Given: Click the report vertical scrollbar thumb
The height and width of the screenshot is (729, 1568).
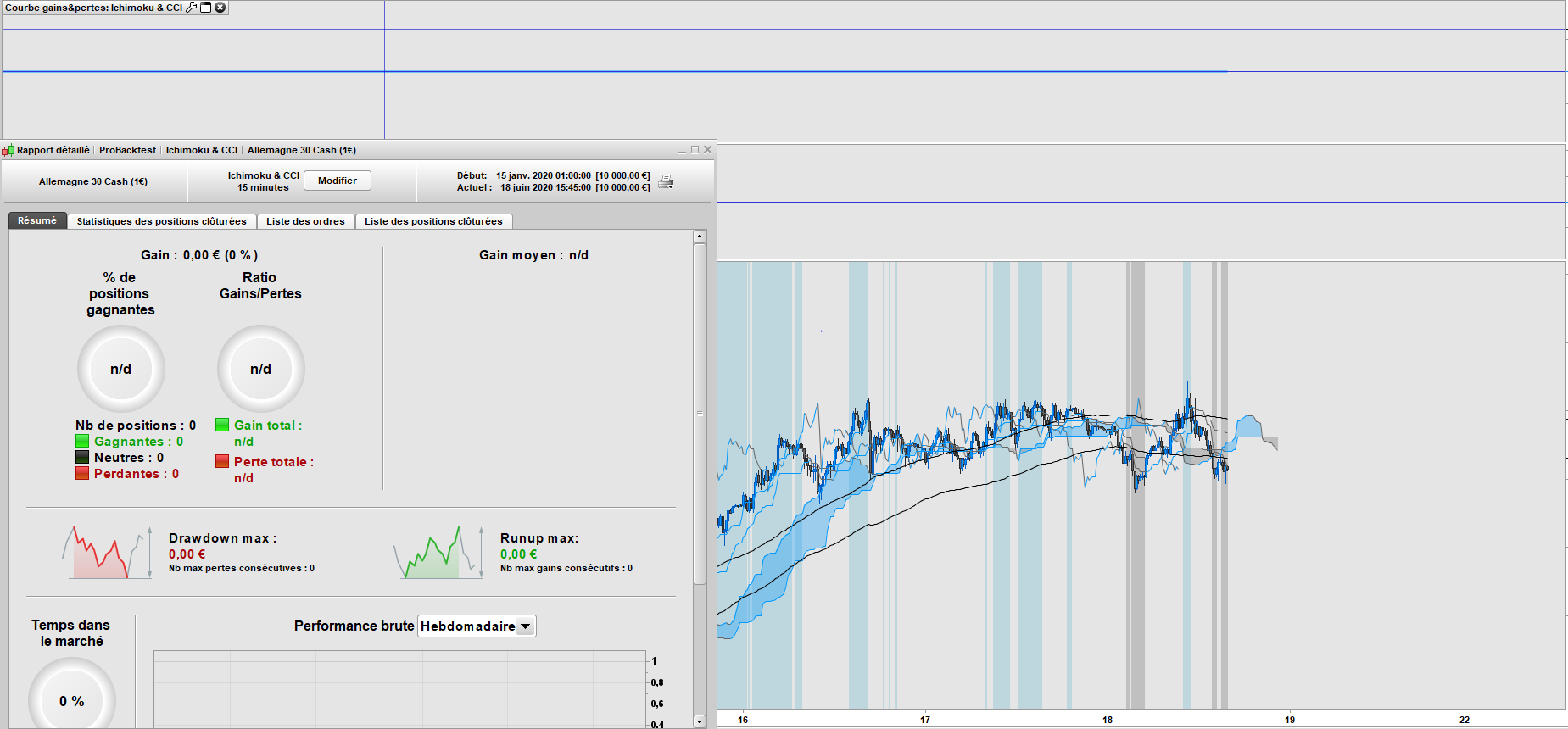Looking at the screenshot, I should [x=700, y=414].
